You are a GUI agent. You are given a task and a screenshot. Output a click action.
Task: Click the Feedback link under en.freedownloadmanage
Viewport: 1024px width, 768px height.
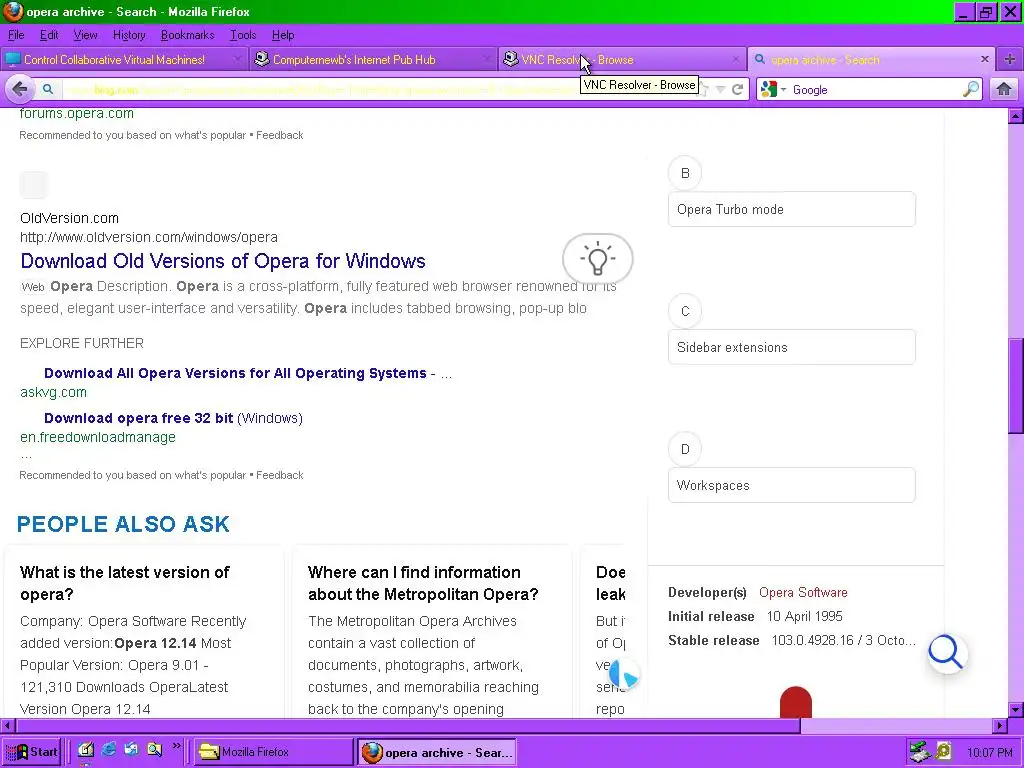tap(280, 475)
